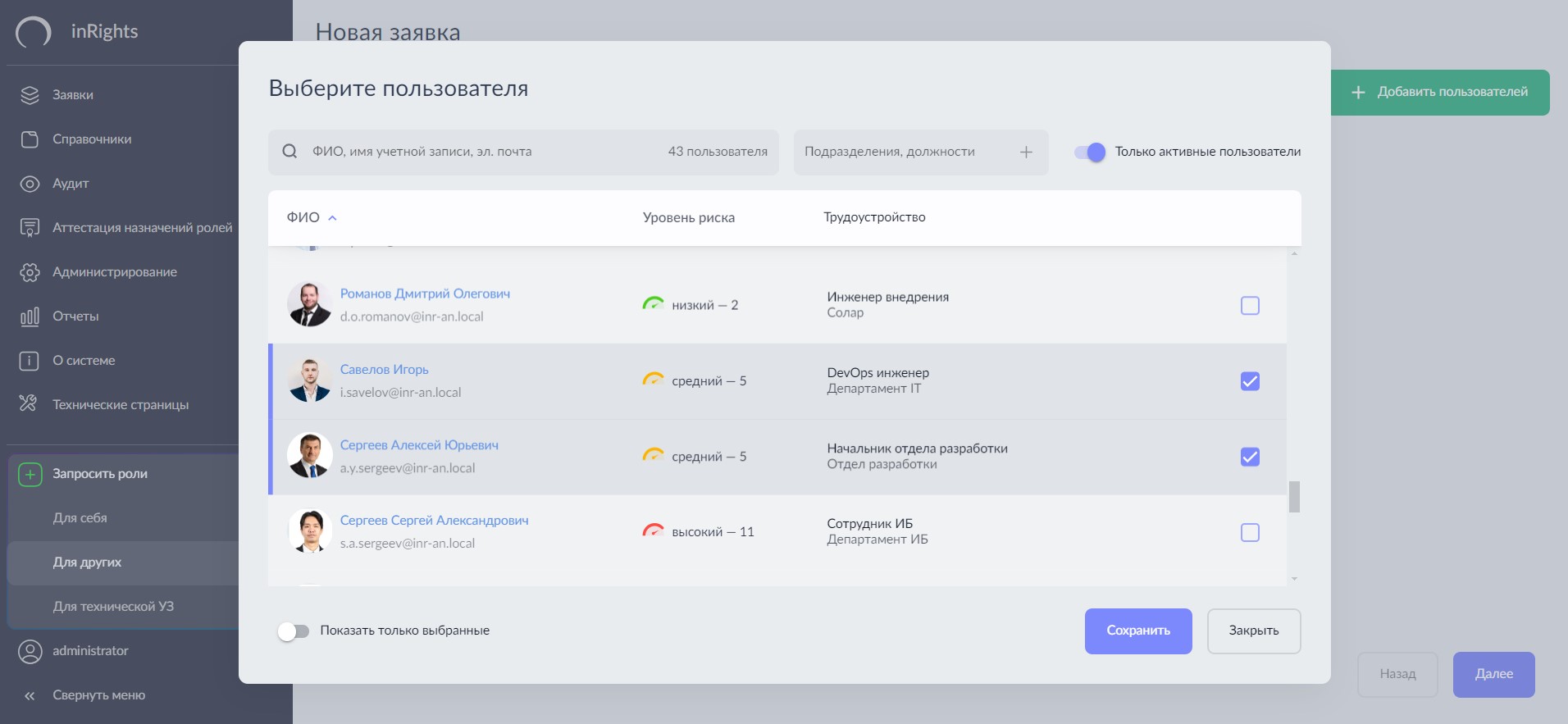Open Сергеев Сергей Александрович profile link

tap(434, 521)
